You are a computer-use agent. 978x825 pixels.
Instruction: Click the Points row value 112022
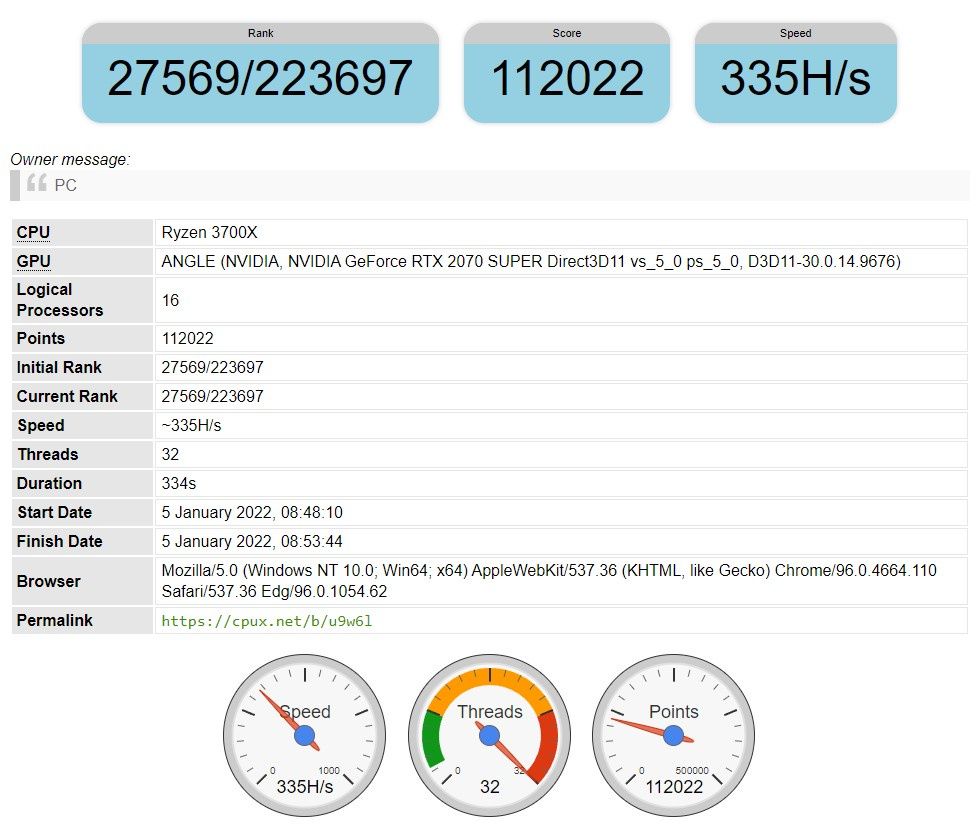pos(187,339)
